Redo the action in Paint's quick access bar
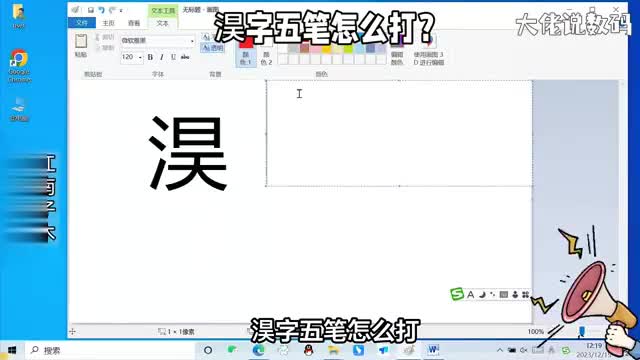 tap(112, 10)
